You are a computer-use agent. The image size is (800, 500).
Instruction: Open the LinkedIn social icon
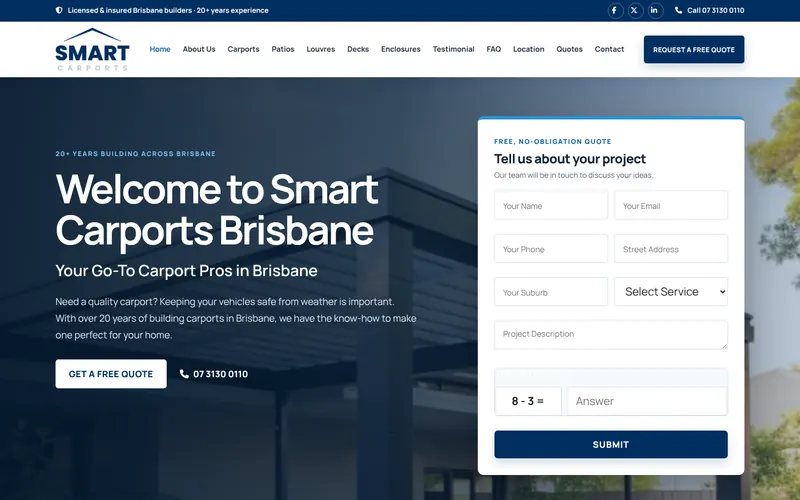tap(655, 10)
